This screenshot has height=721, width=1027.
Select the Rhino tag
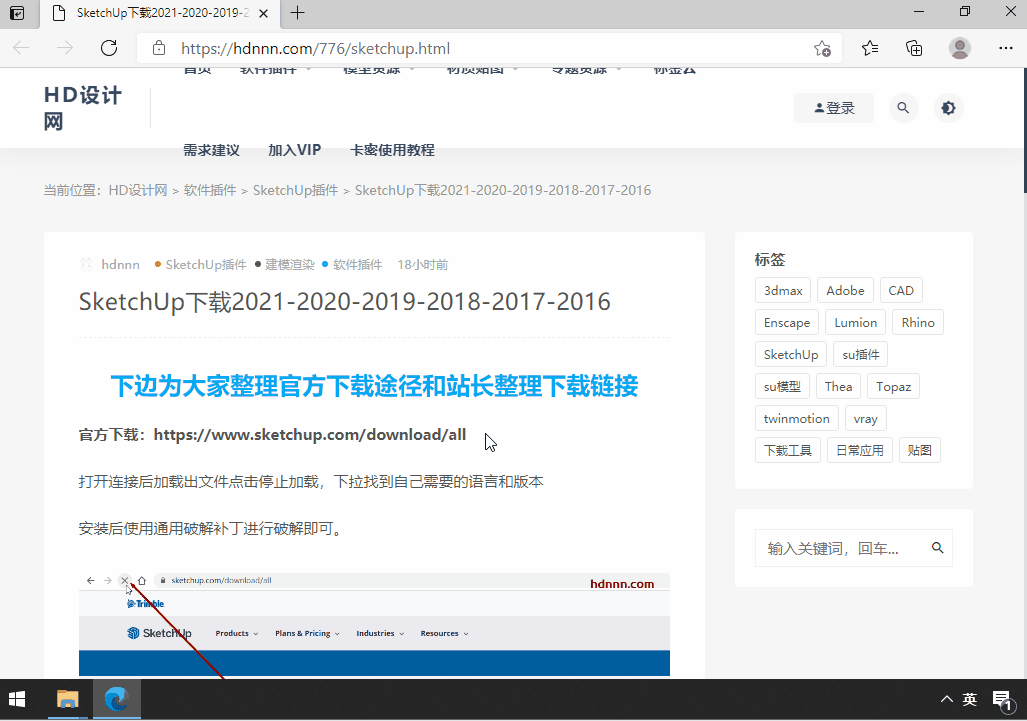(x=918, y=323)
